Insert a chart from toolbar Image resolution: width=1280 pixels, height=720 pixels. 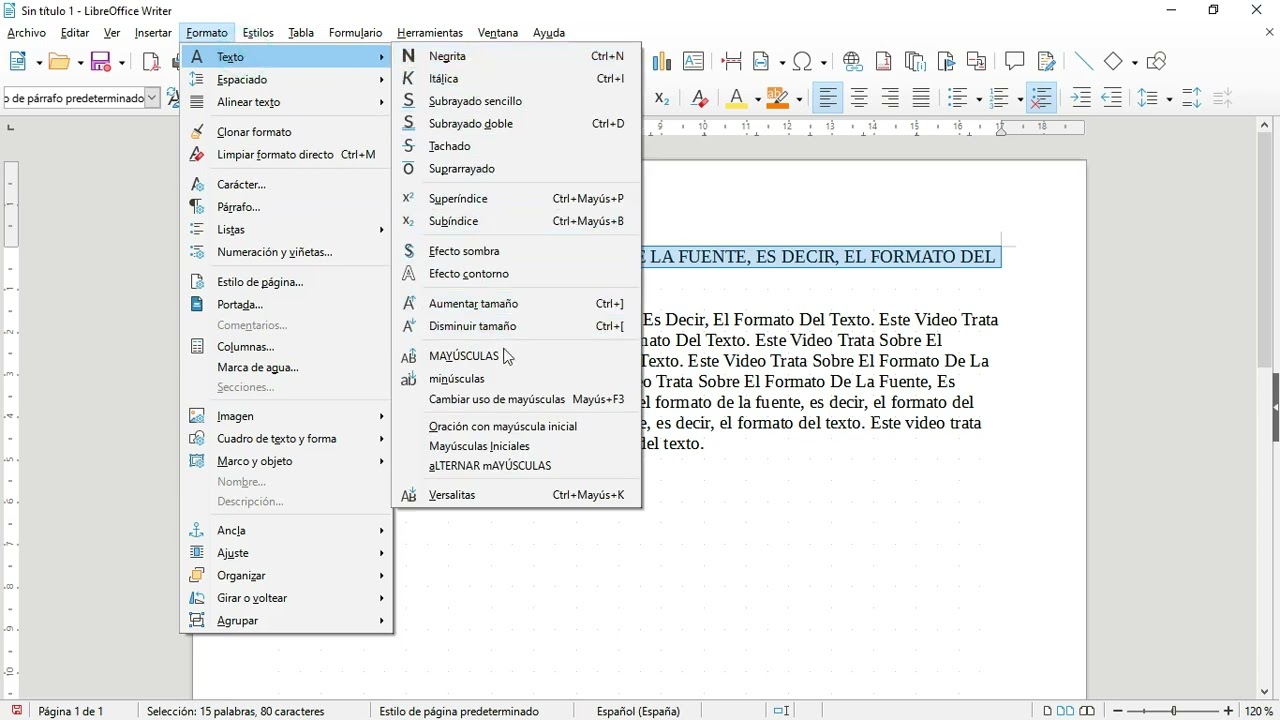point(662,62)
